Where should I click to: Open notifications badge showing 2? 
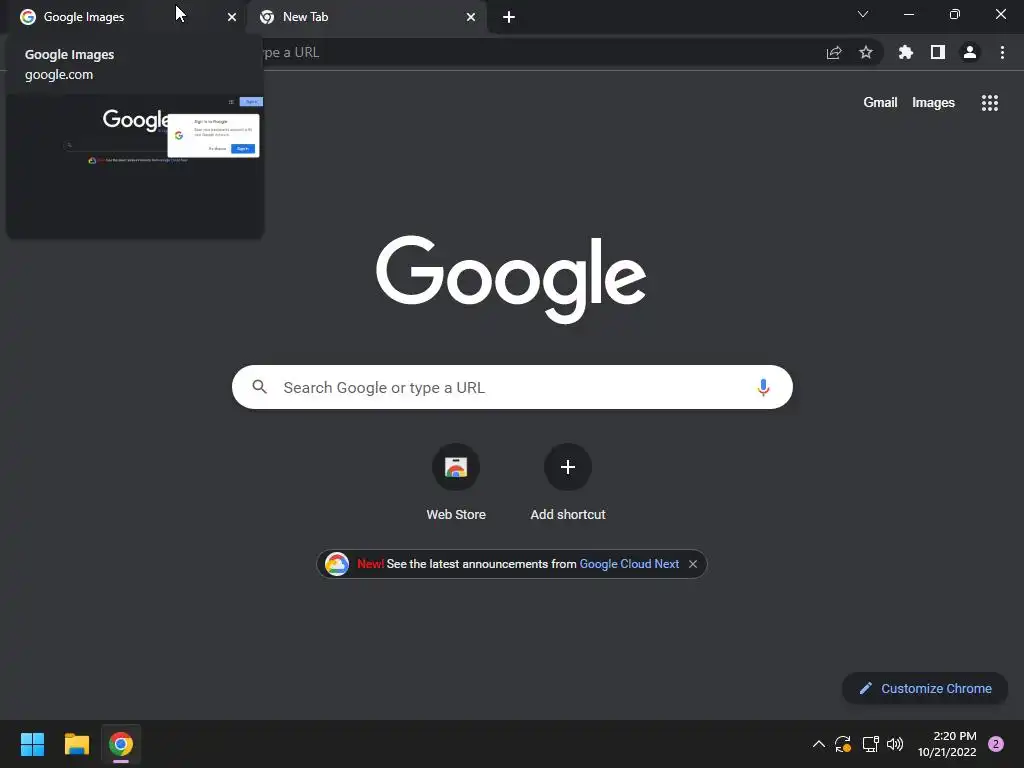[996, 744]
